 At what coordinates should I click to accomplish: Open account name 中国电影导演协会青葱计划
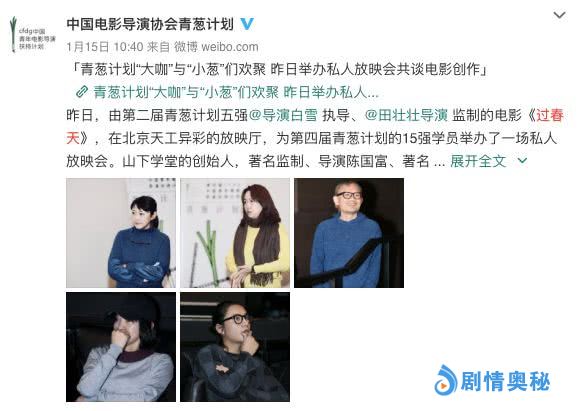point(150,24)
